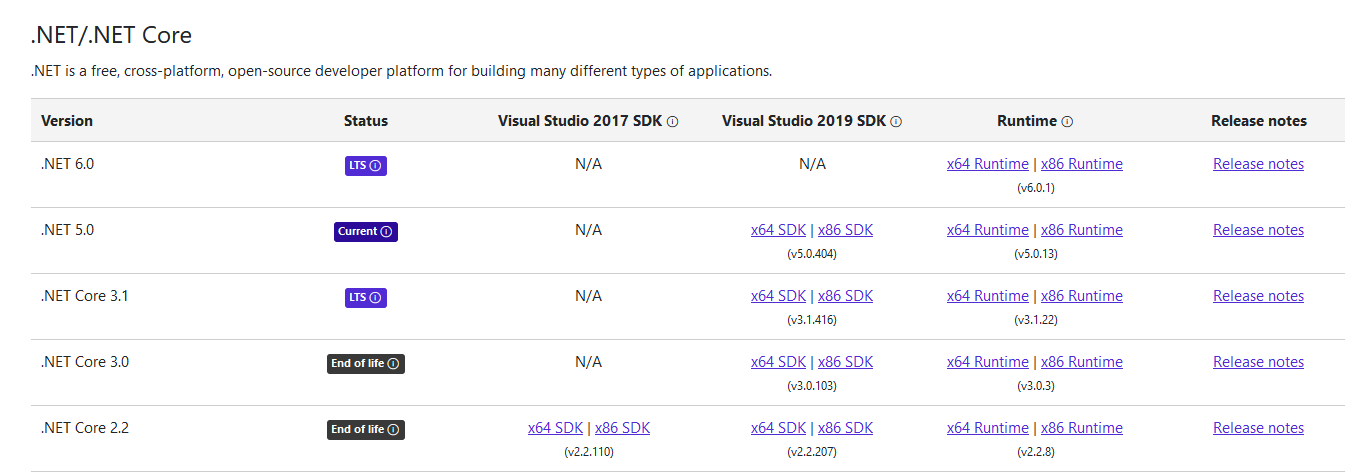Download x86 Runtime for .NET Core 2.2
Image resolution: width=1345 pixels, height=475 pixels.
pyautogui.click(x=1082, y=428)
